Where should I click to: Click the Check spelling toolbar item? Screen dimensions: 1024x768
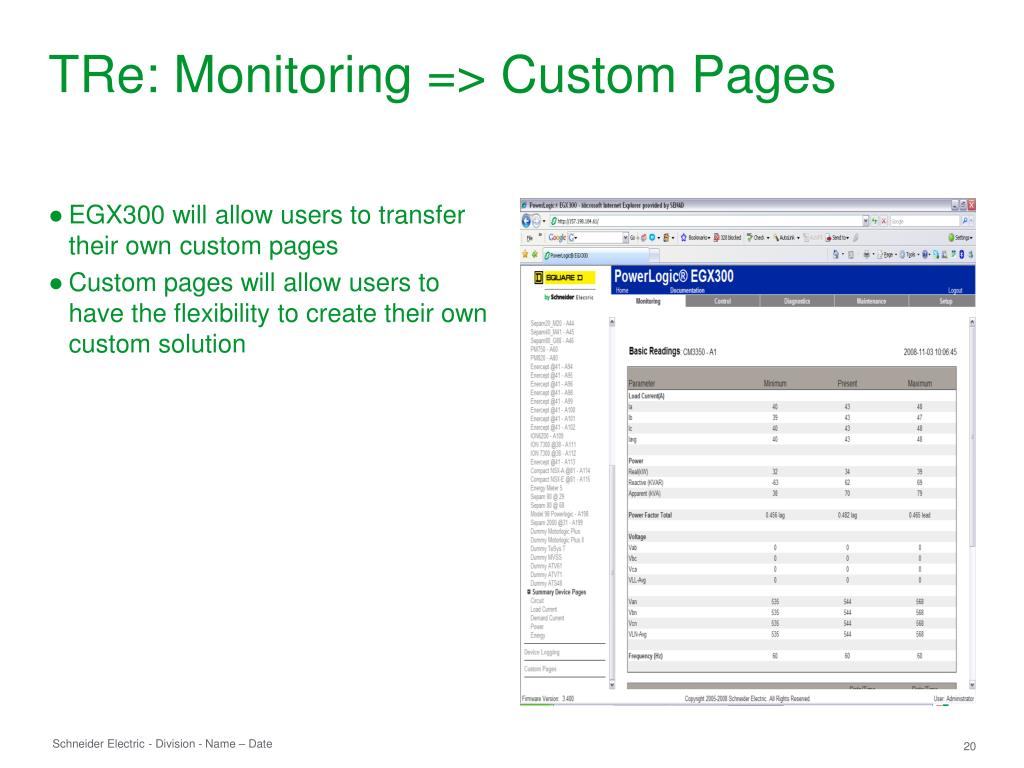click(758, 237)
